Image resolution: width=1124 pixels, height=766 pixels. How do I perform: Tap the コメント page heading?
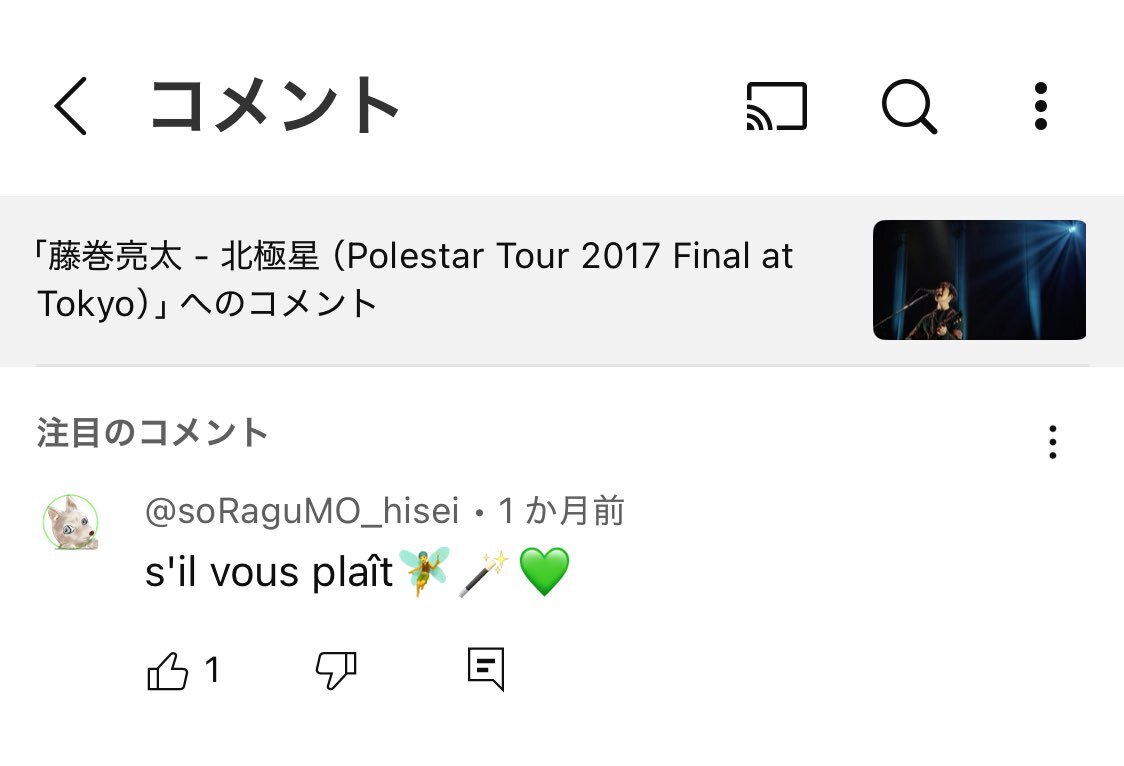tap(274, 106)
